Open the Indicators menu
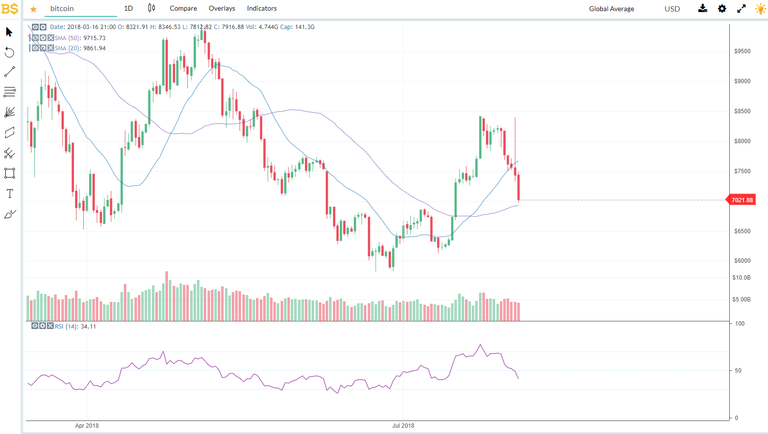Screen dimensions: 768x434 [x=262, y=8]
